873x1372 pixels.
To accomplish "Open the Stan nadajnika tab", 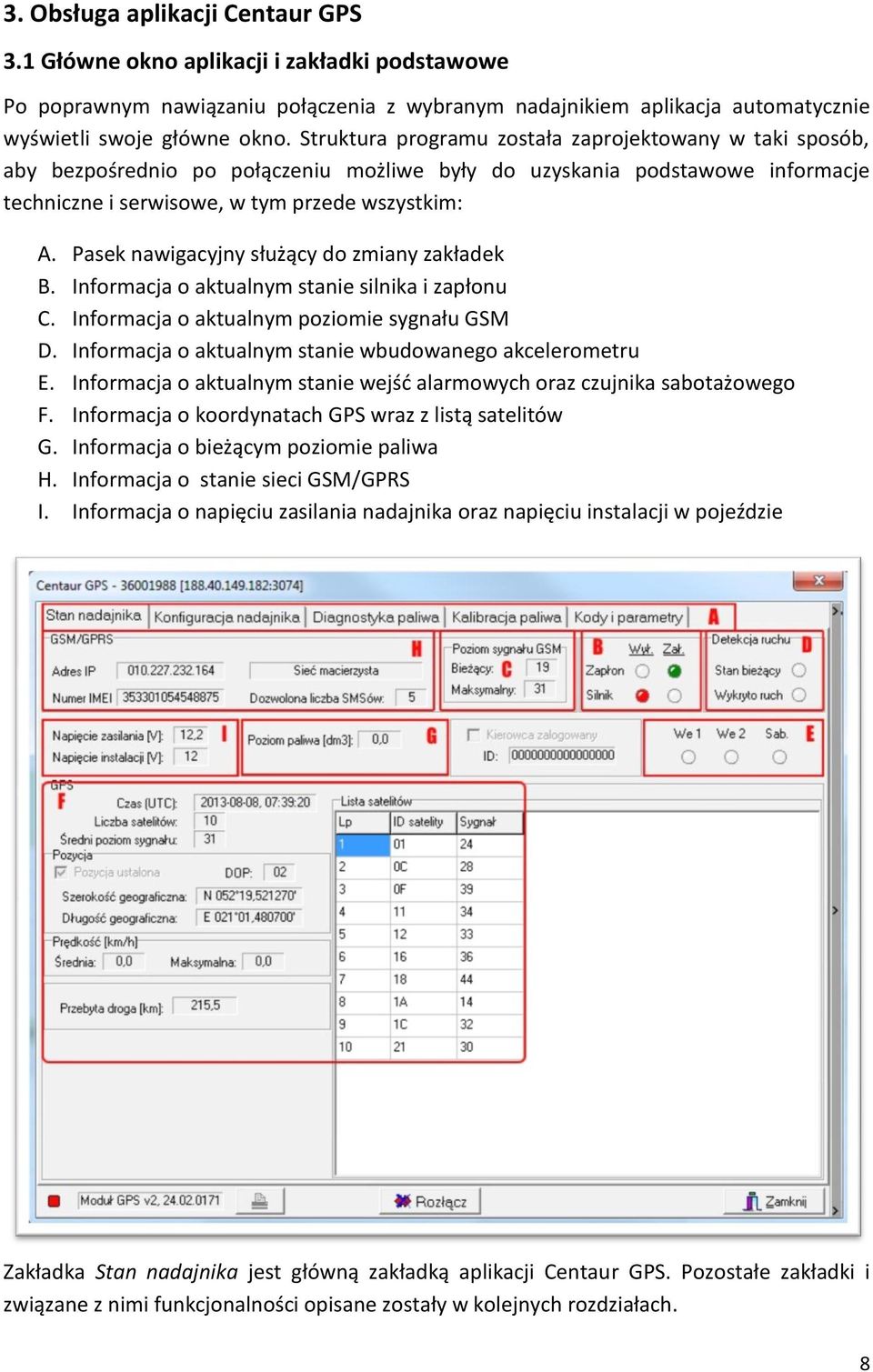I will click(94, 616).
